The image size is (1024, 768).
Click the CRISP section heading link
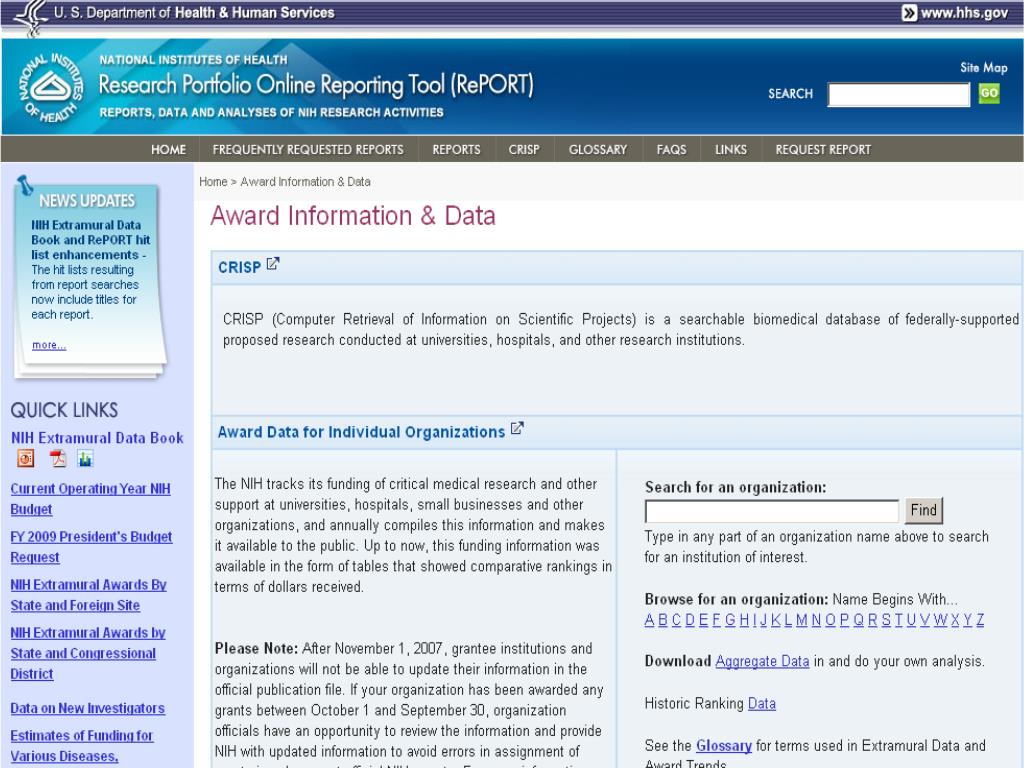[239, 268]
